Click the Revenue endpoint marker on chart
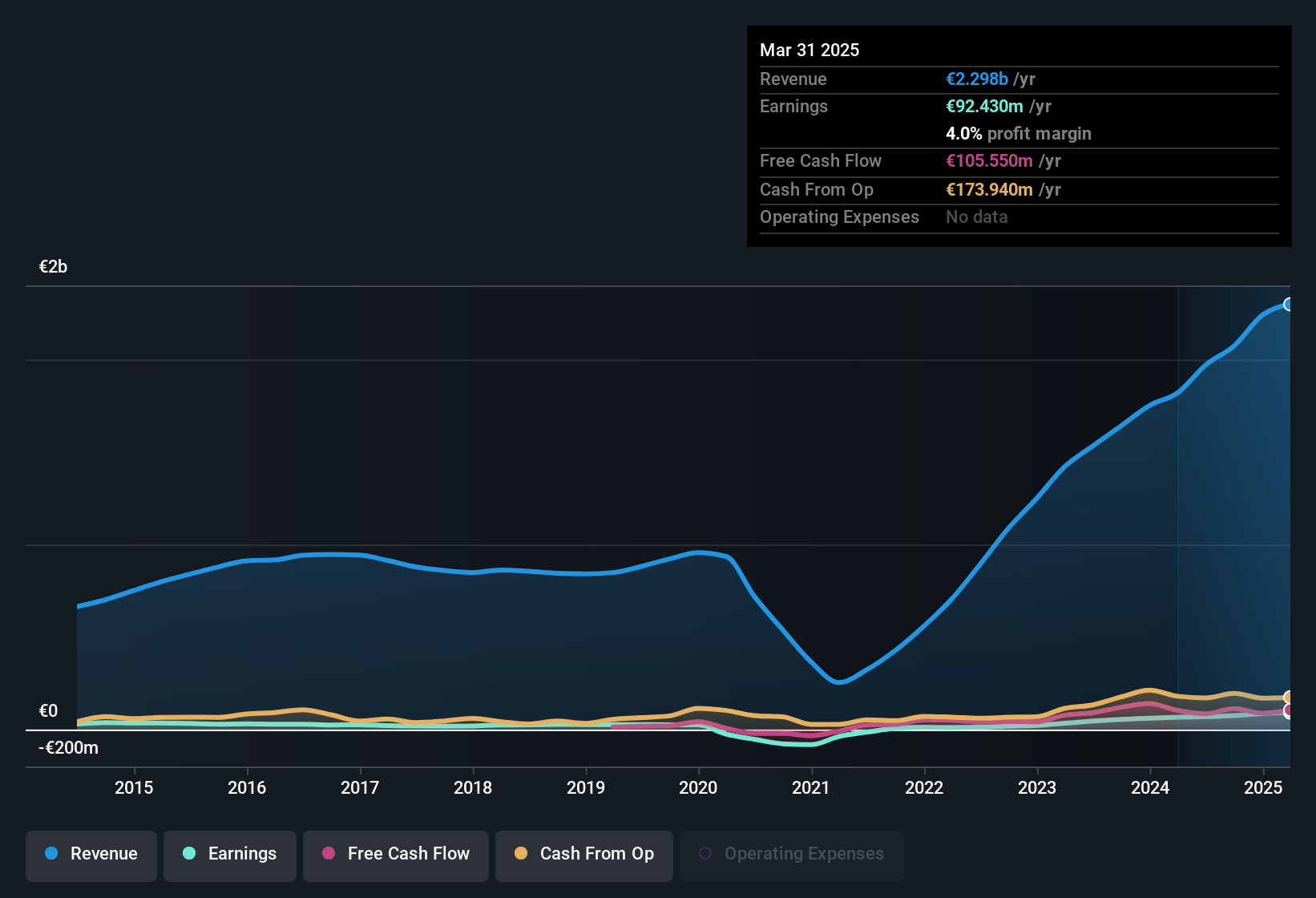 [x=1288, y=304]
